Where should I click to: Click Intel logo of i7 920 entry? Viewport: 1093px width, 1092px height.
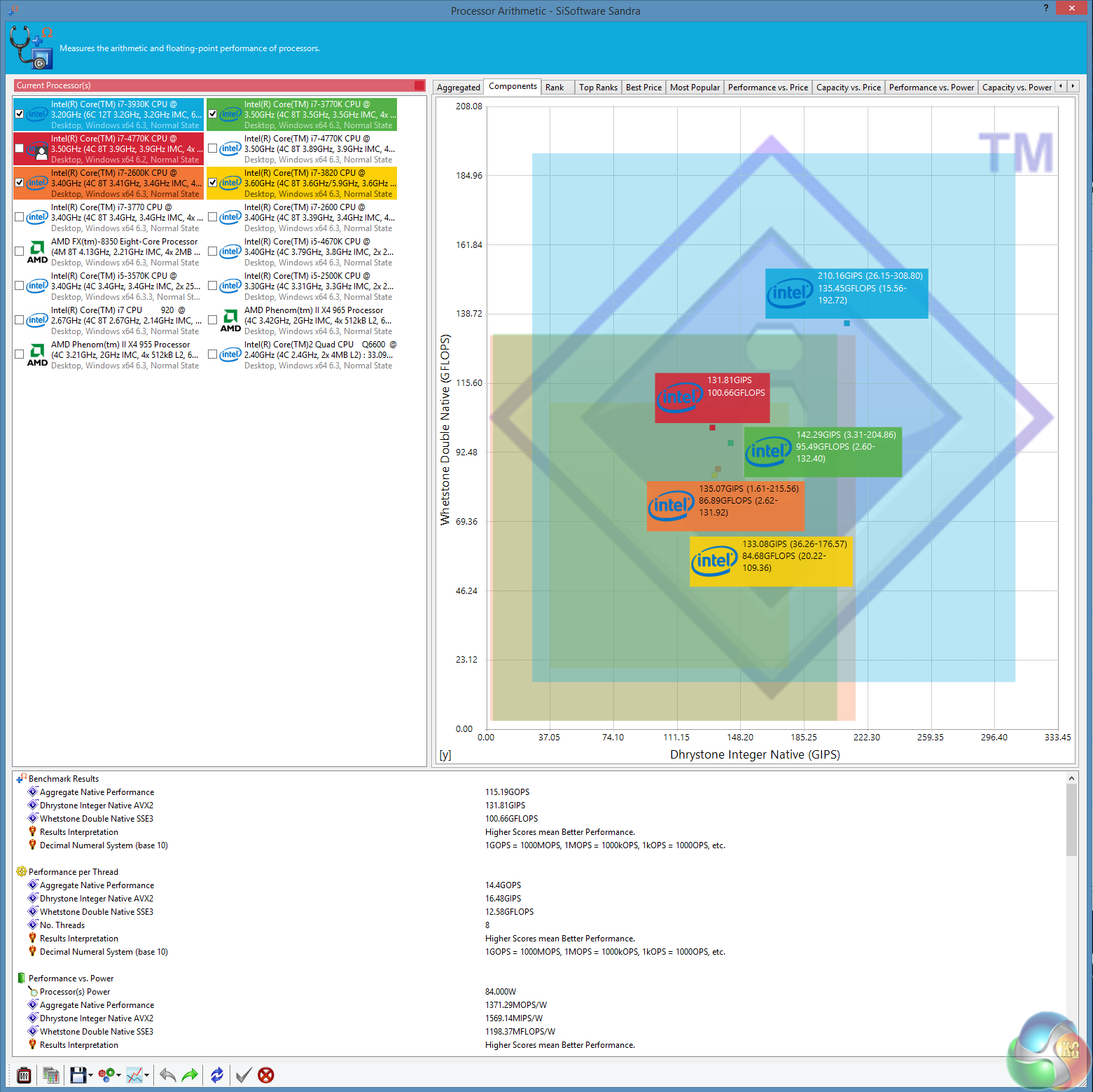[37, 320]
